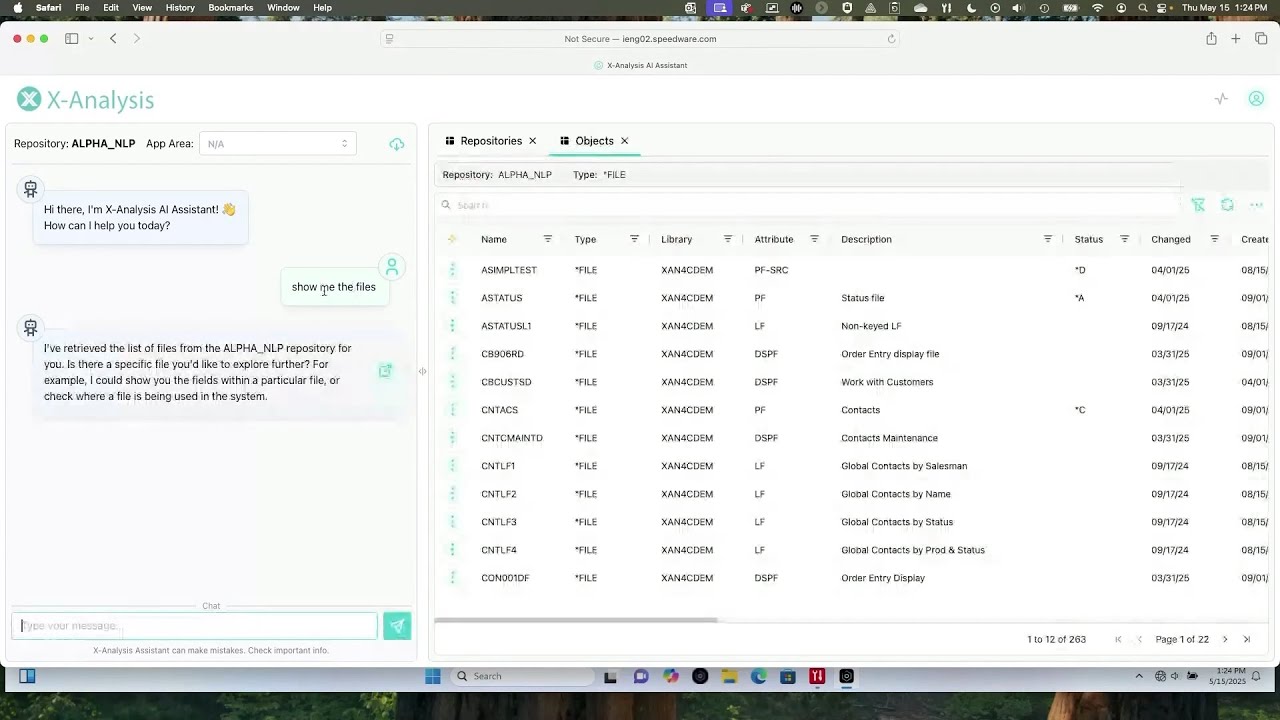Open Safari's sidebar options dropdown arrow
The width and height of the screenshot is (1280, 720).
[90, 39]
